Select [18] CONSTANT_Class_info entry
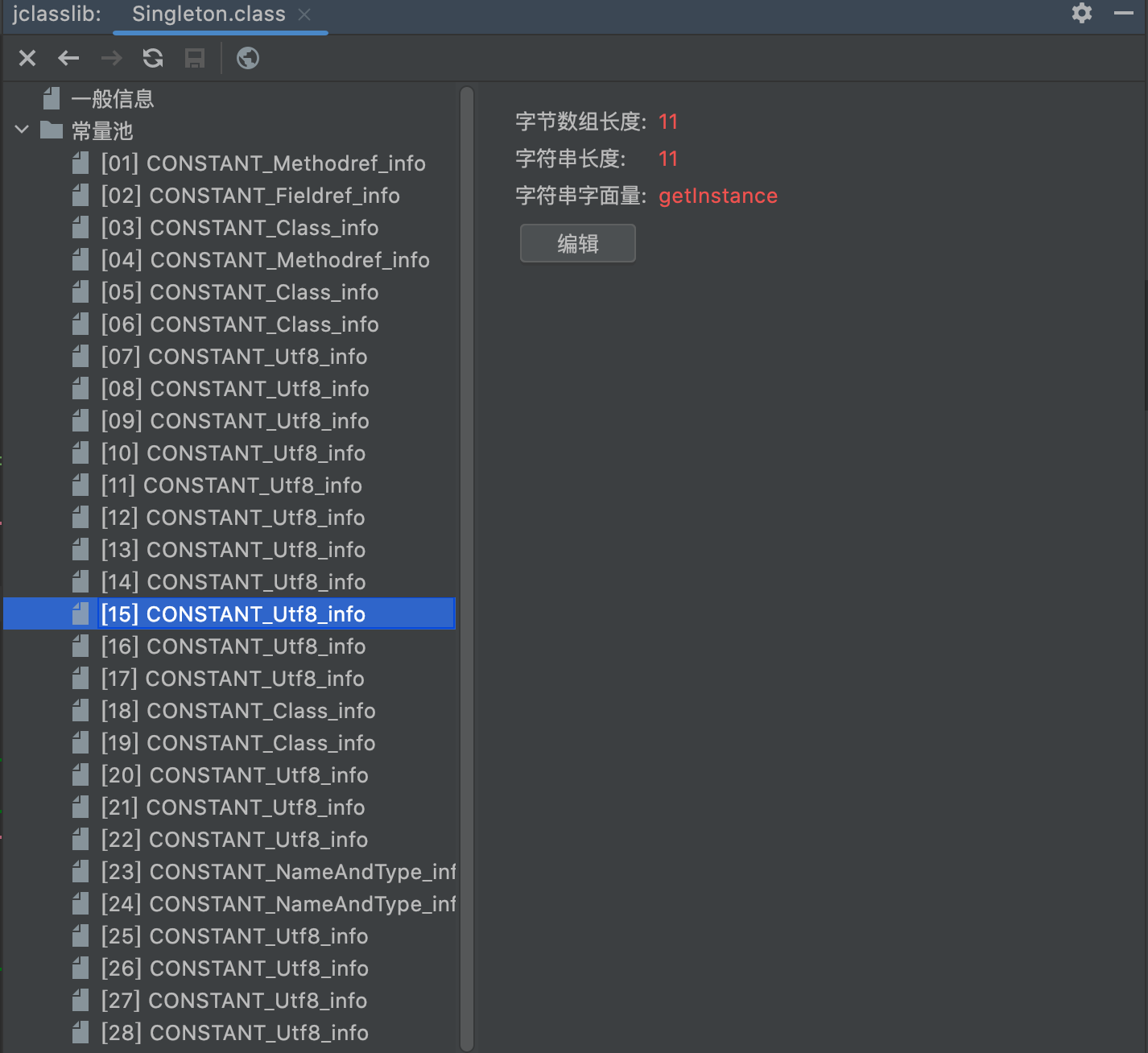The image size is (1148, 1053). 238,711
